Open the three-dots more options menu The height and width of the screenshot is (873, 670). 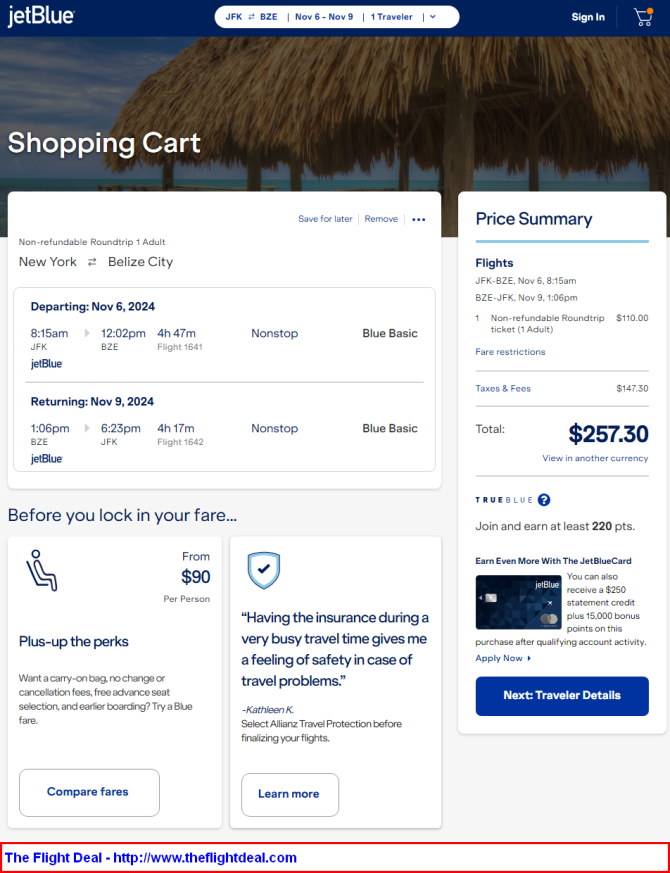pyautogui.click(x=419, y=219)
